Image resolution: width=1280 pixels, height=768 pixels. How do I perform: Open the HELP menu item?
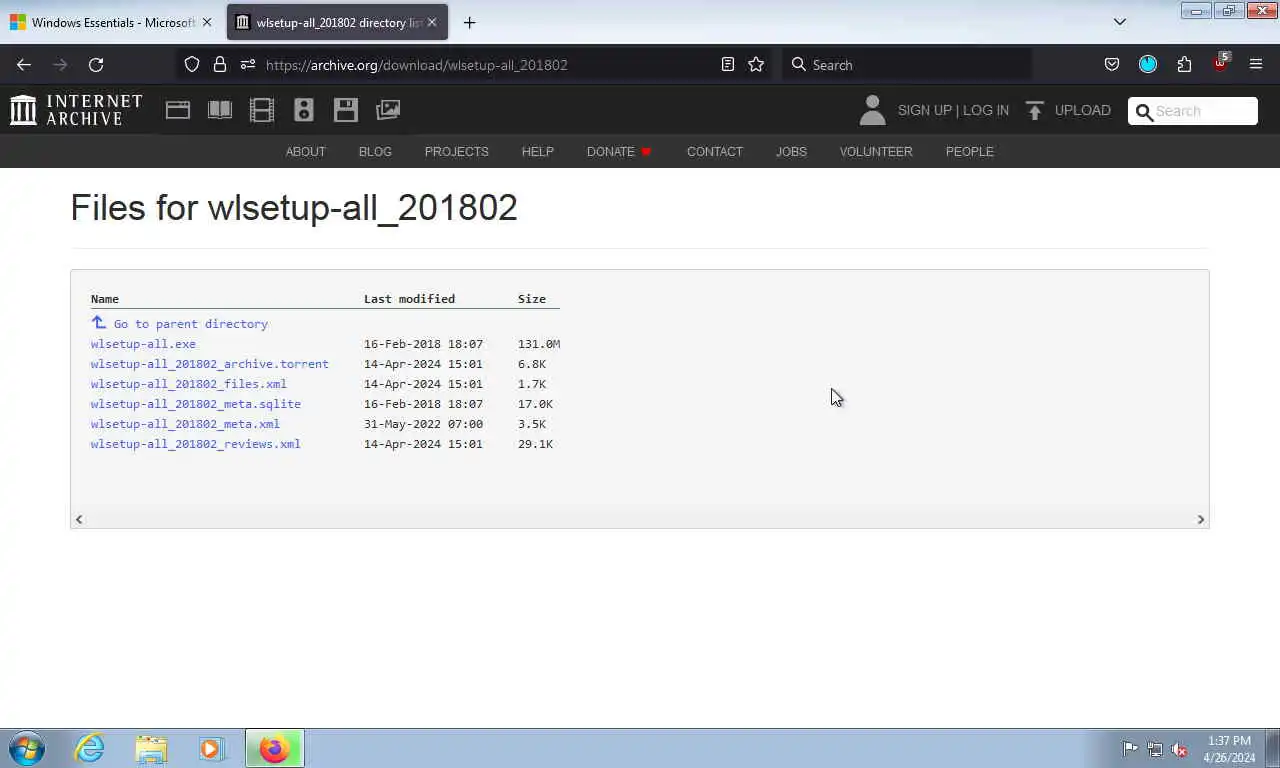(x=537, y=152)
